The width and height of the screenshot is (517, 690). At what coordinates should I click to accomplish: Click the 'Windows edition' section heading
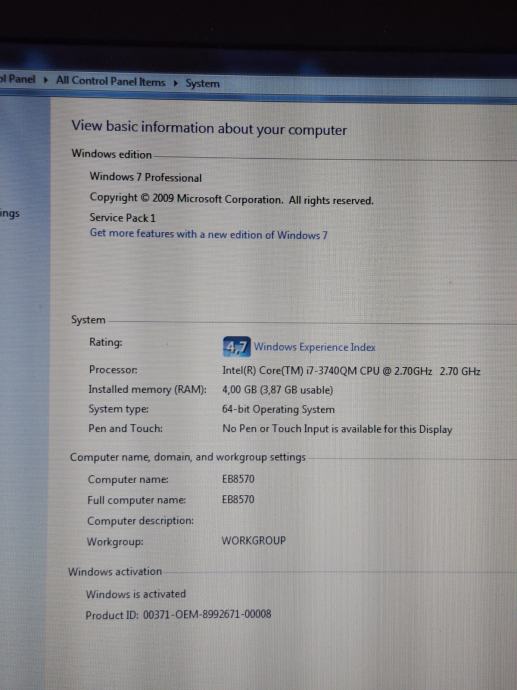(x=112, y=154)
